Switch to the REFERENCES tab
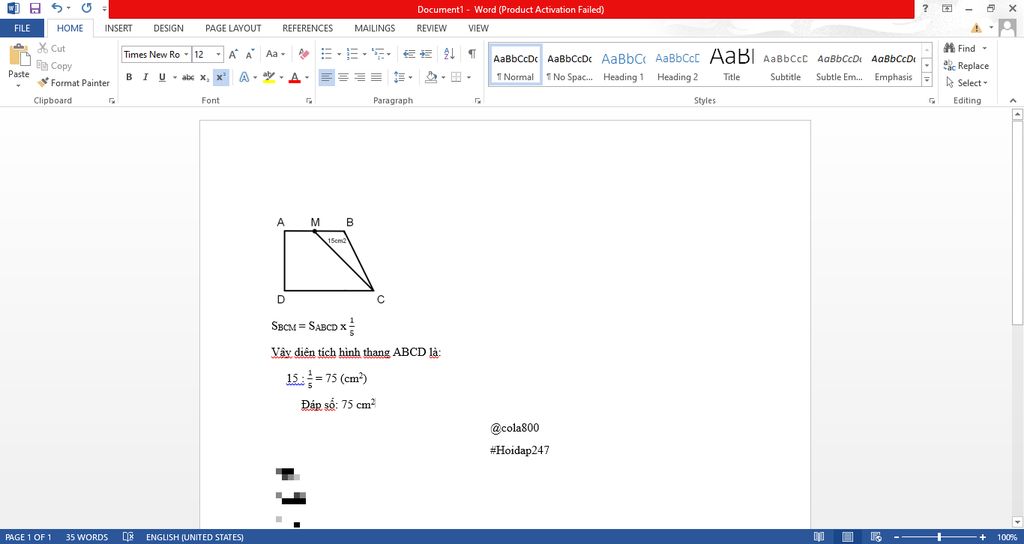1024x544 pixels. pyautogui.click(x=308, y=28)
